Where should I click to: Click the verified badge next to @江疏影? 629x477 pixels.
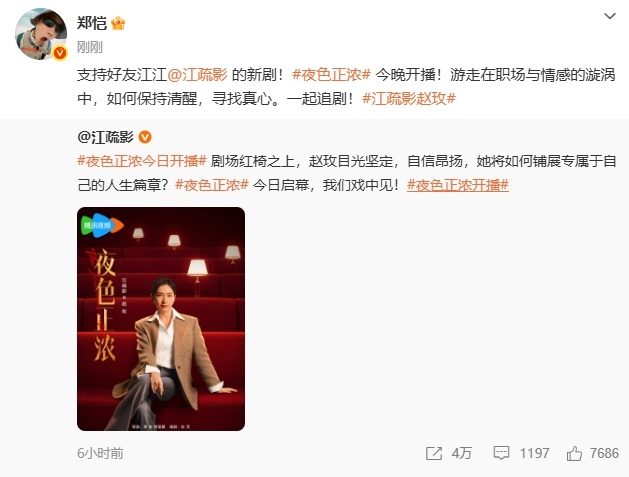coord(145,137)
